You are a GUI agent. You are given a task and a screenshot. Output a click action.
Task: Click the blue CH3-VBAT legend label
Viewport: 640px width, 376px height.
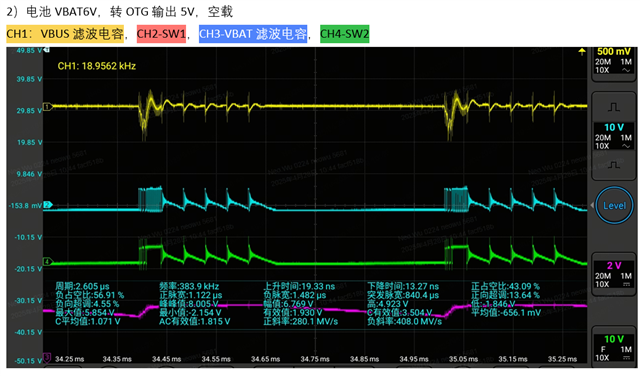[x=253, y=34]
